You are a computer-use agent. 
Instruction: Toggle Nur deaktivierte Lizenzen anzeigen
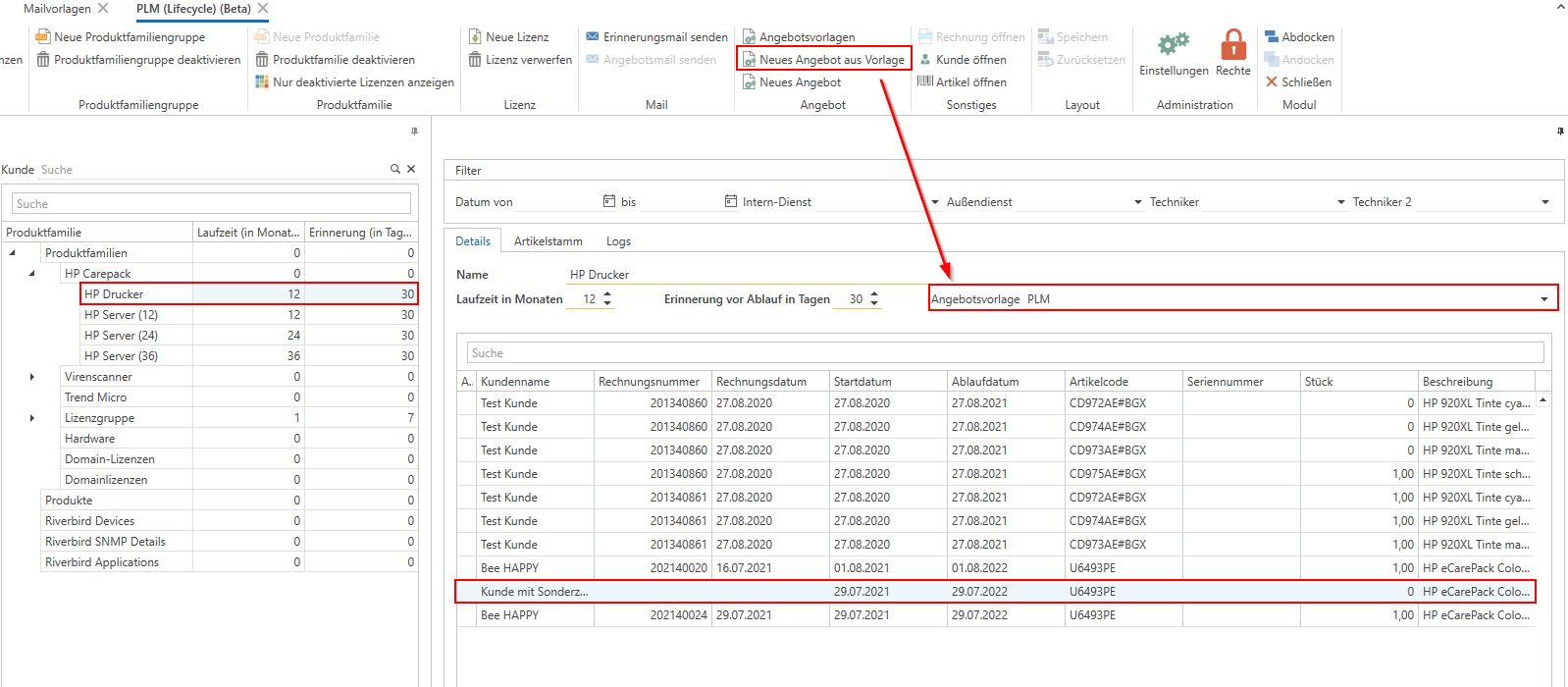click(362, 82)
